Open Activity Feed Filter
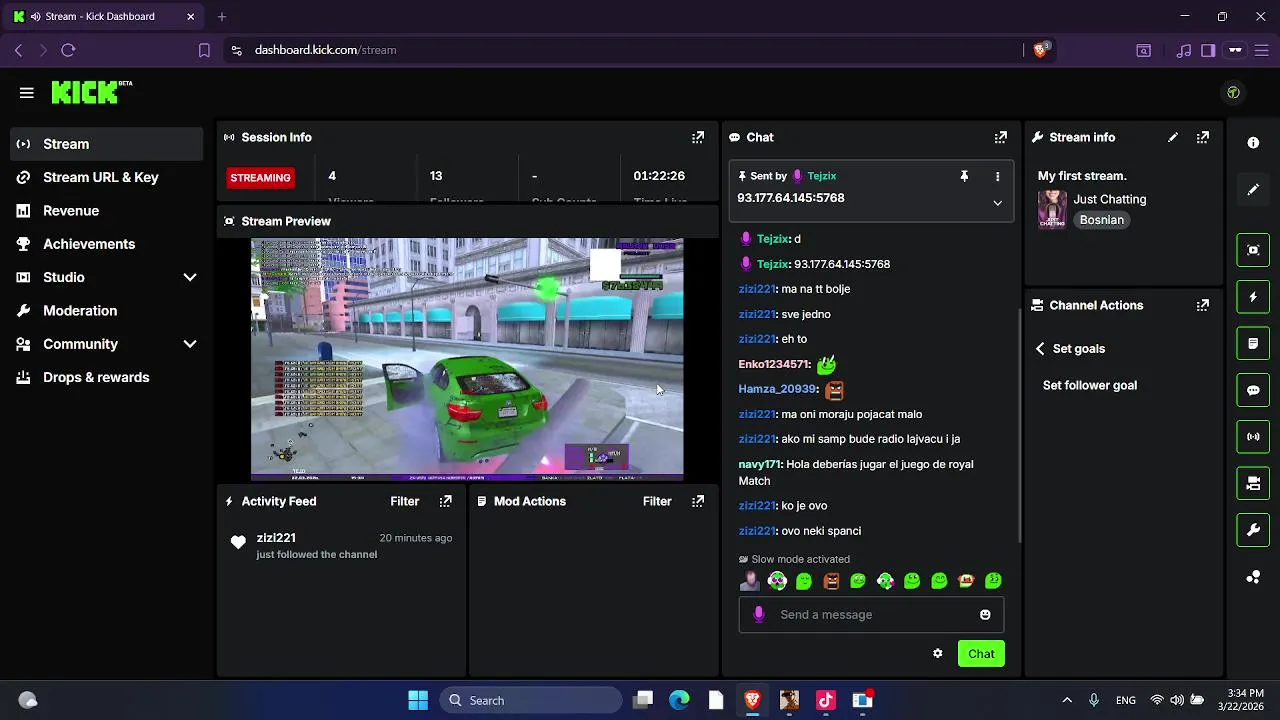 [x=404, y=501]
